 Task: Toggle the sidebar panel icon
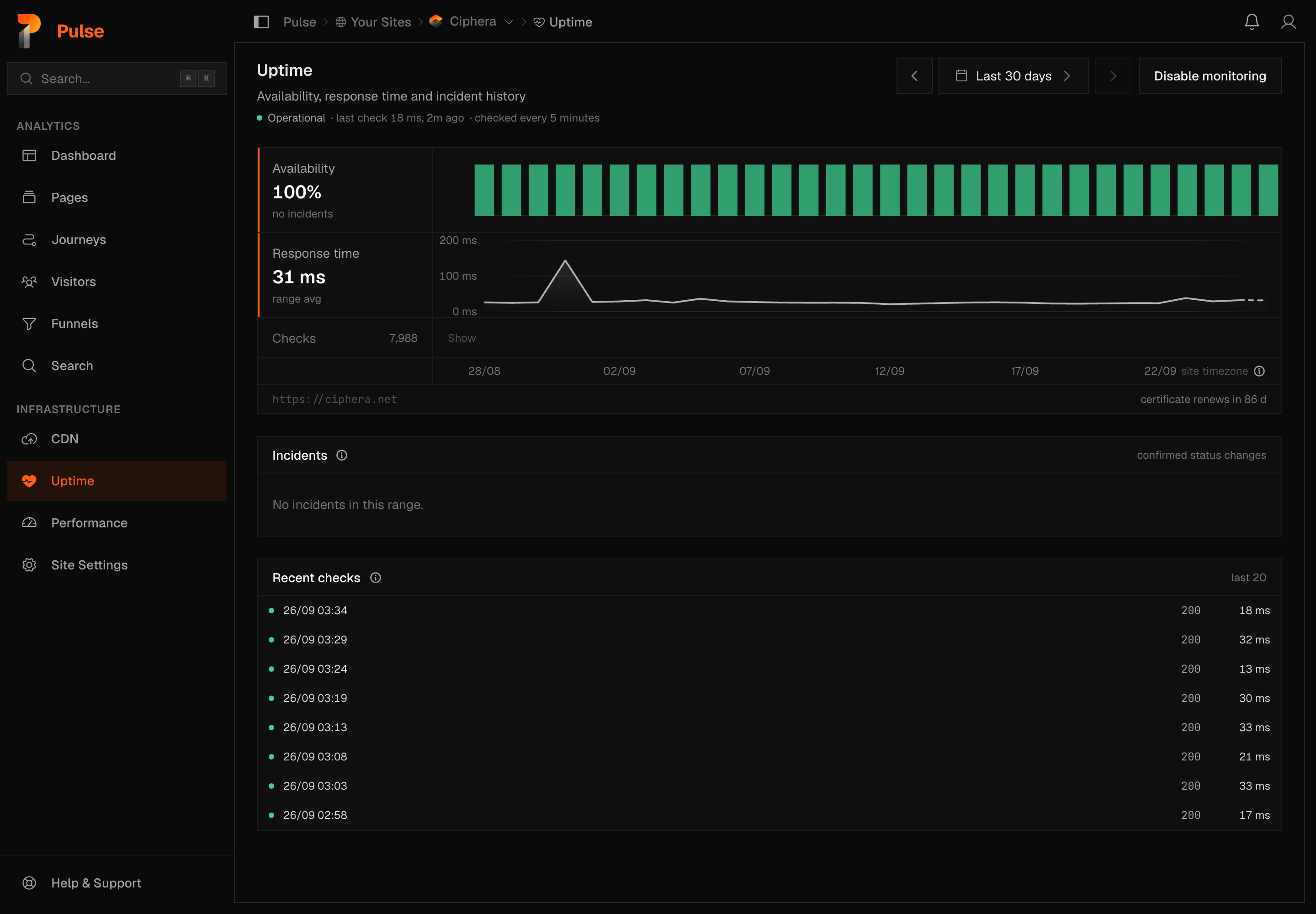pos(261,22)
